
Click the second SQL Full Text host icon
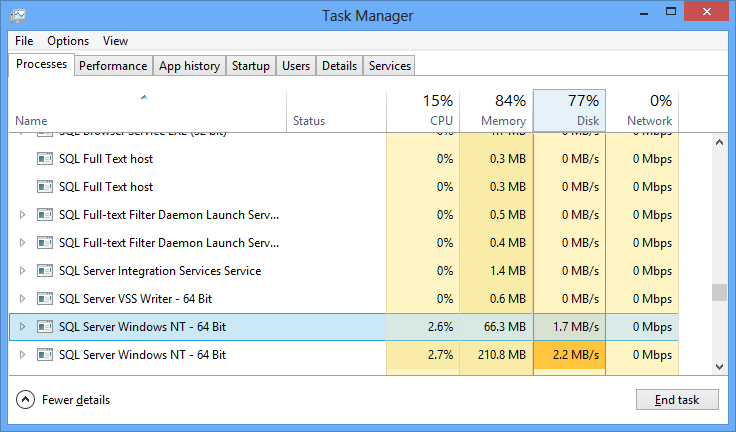click(45, 187)
